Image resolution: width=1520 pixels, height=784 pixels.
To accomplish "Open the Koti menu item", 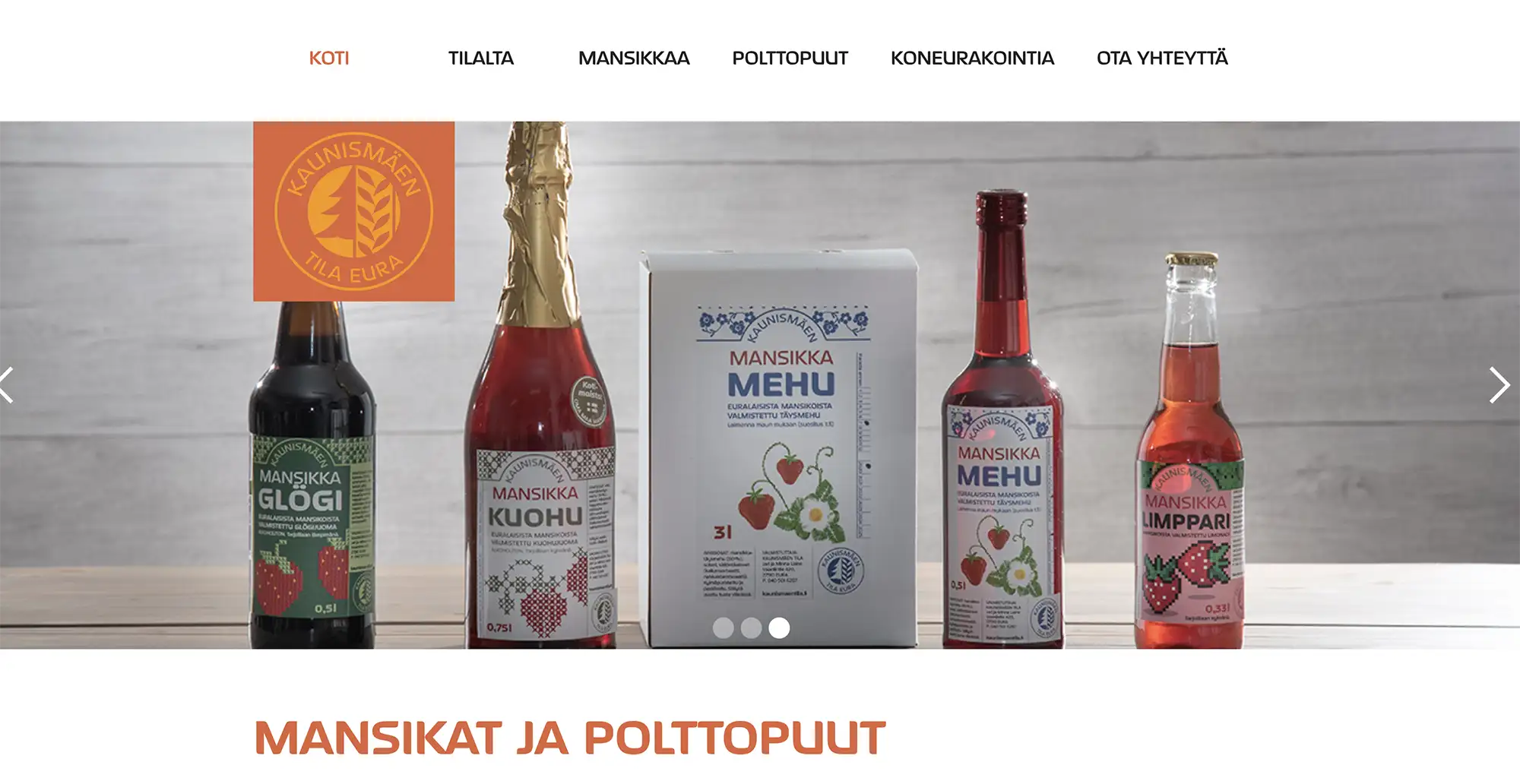I will [329, 58].
